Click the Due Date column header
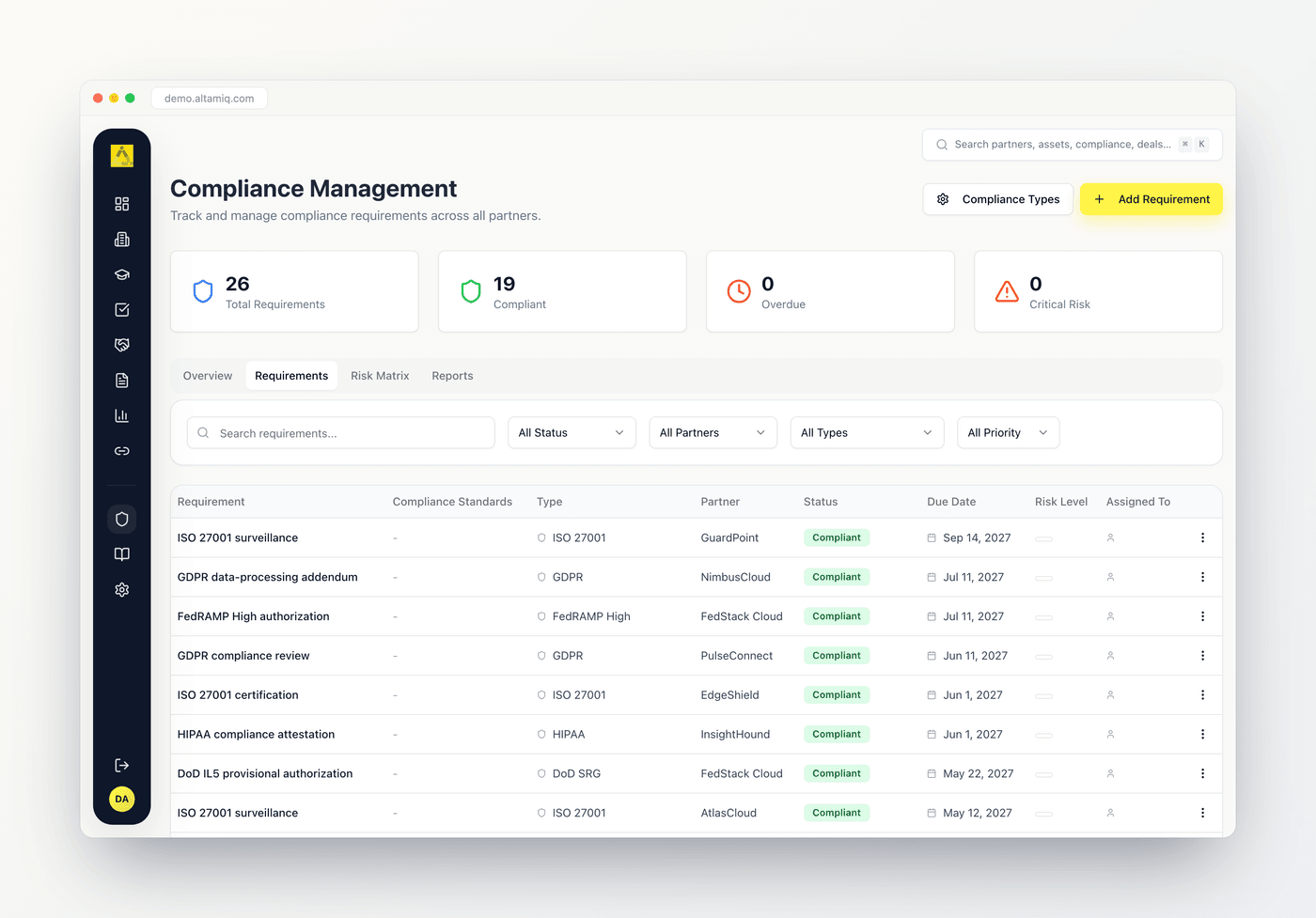 [951, 502]
